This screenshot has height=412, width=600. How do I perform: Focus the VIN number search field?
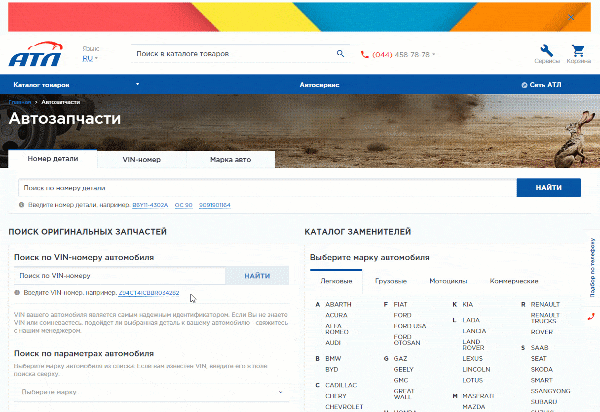[119, 276]
